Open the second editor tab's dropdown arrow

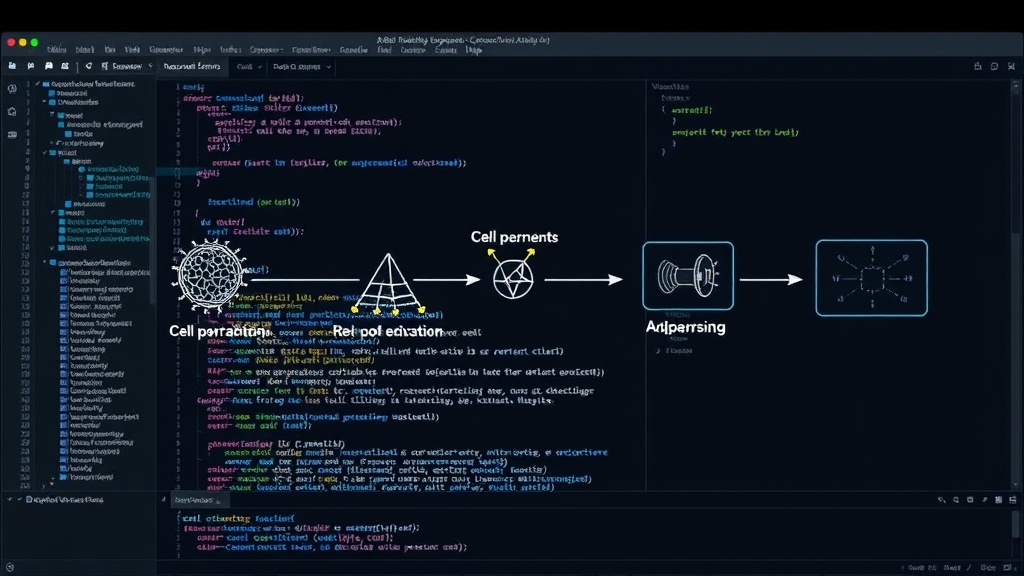pyautogui.click(x=259, y=67)
